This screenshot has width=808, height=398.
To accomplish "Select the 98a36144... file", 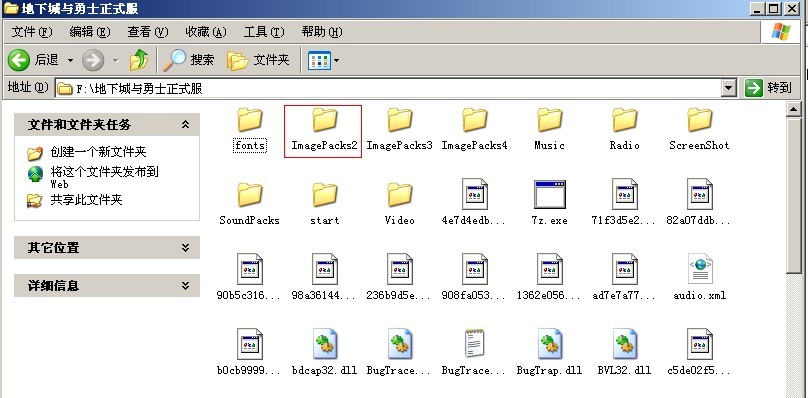I will (325, 277).
